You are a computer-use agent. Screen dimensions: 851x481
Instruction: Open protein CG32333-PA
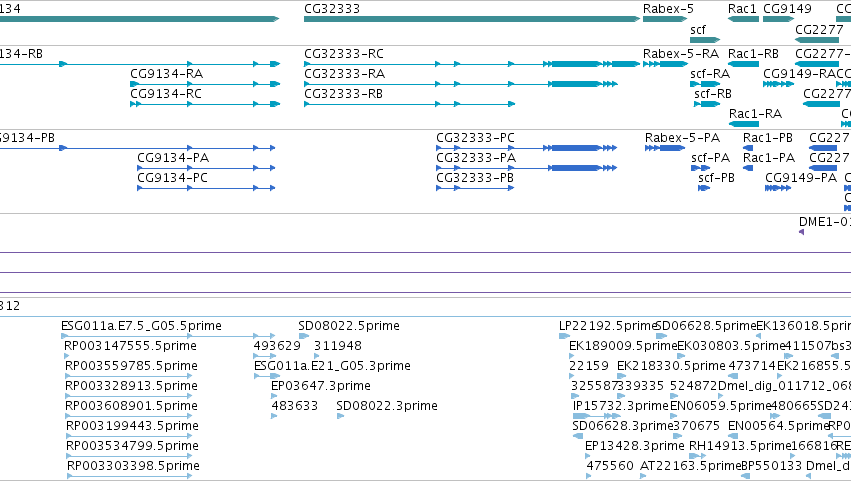[475, 157]
